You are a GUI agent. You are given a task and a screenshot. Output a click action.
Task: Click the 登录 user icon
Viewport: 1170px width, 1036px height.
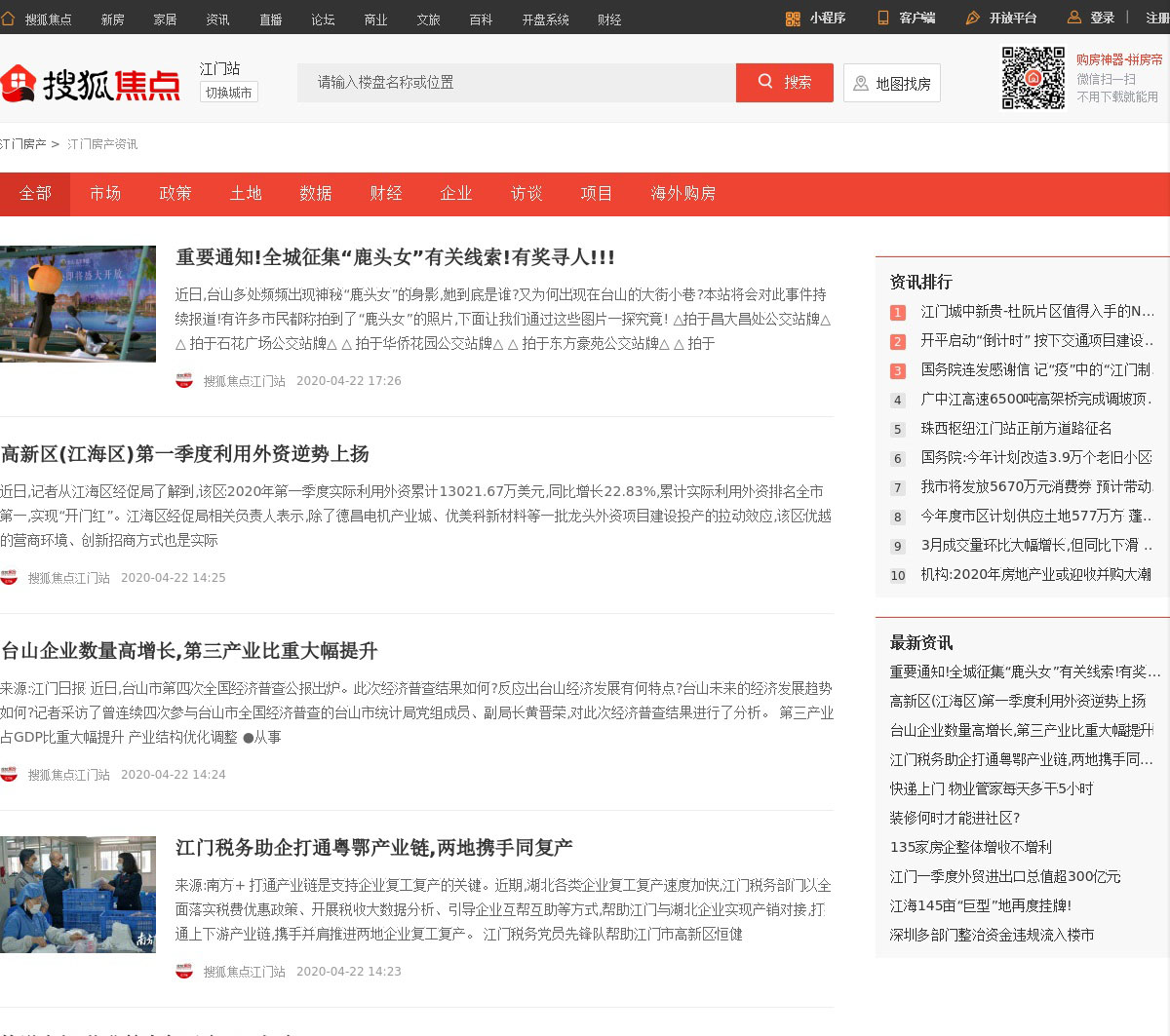pos(1074,18)
